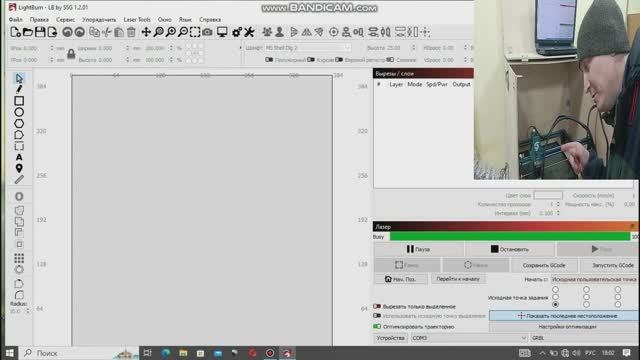
Task: Toggle the 'Курсив' italic switch
Action: tap(311, 60)
